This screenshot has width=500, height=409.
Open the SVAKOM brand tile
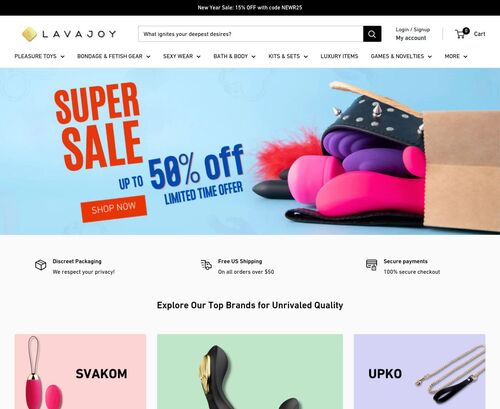pos(80,371)
